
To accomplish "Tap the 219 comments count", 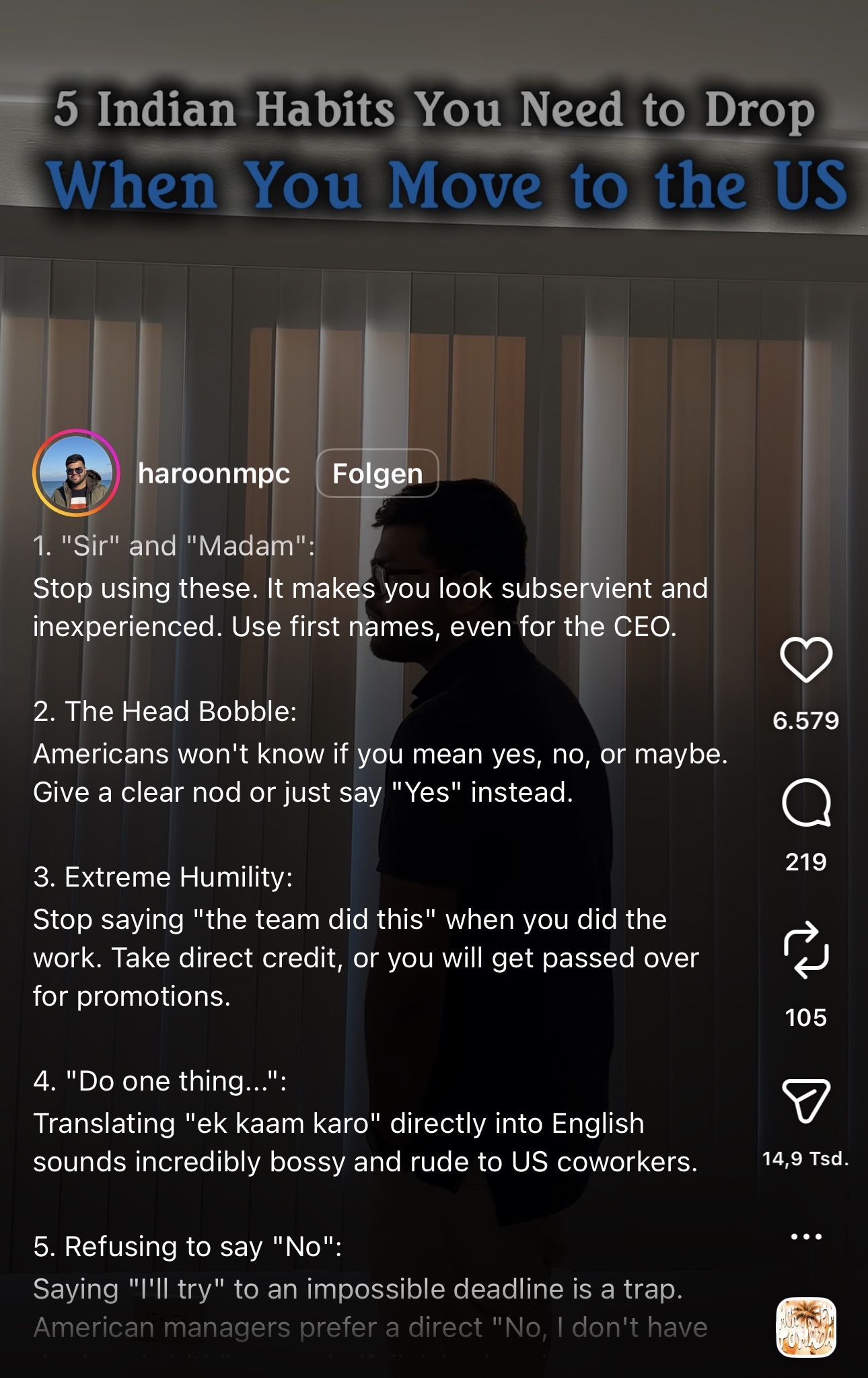I will click(806, 862).
